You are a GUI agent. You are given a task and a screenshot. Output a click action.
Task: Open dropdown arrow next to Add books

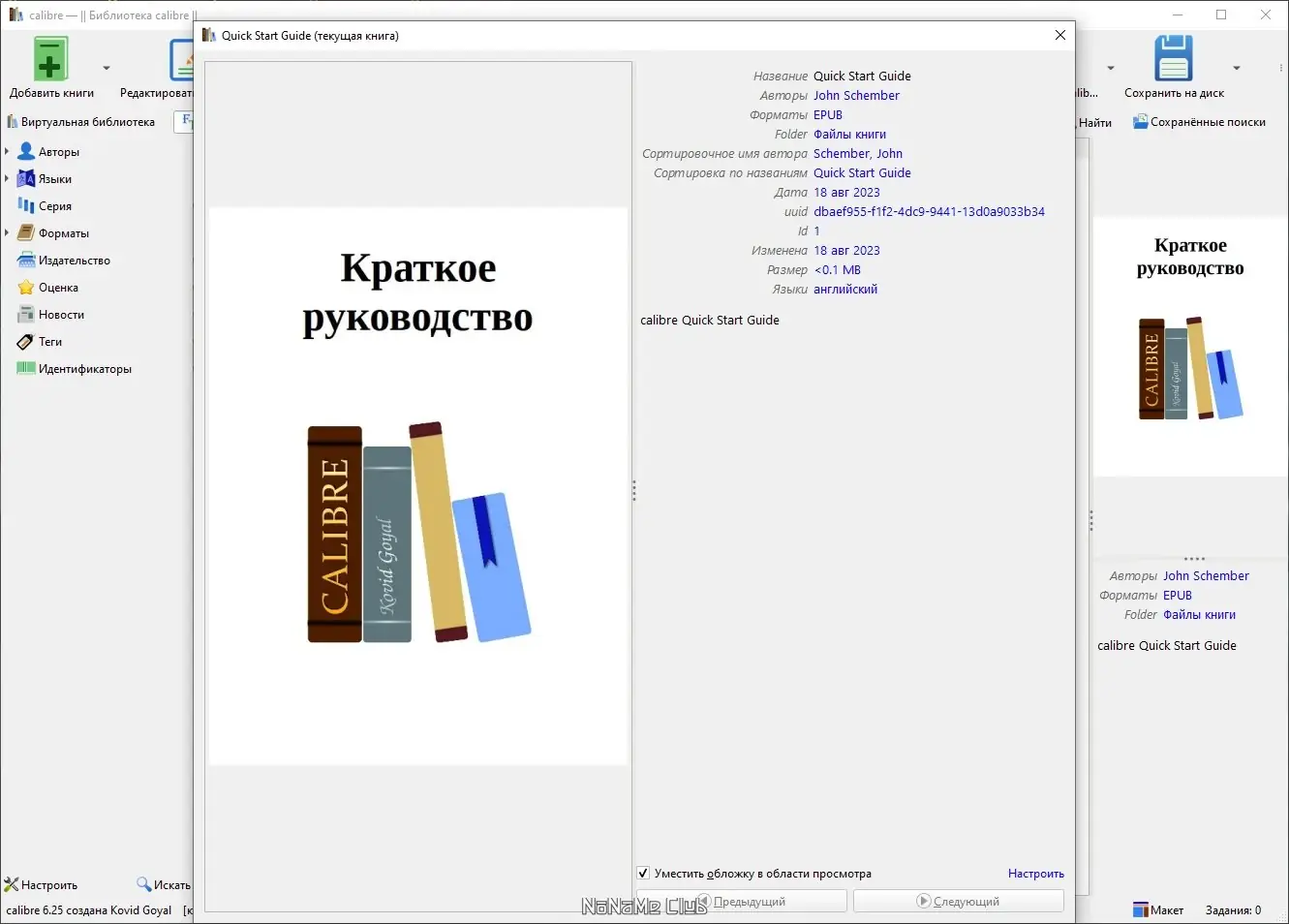(x=107, y=68)
